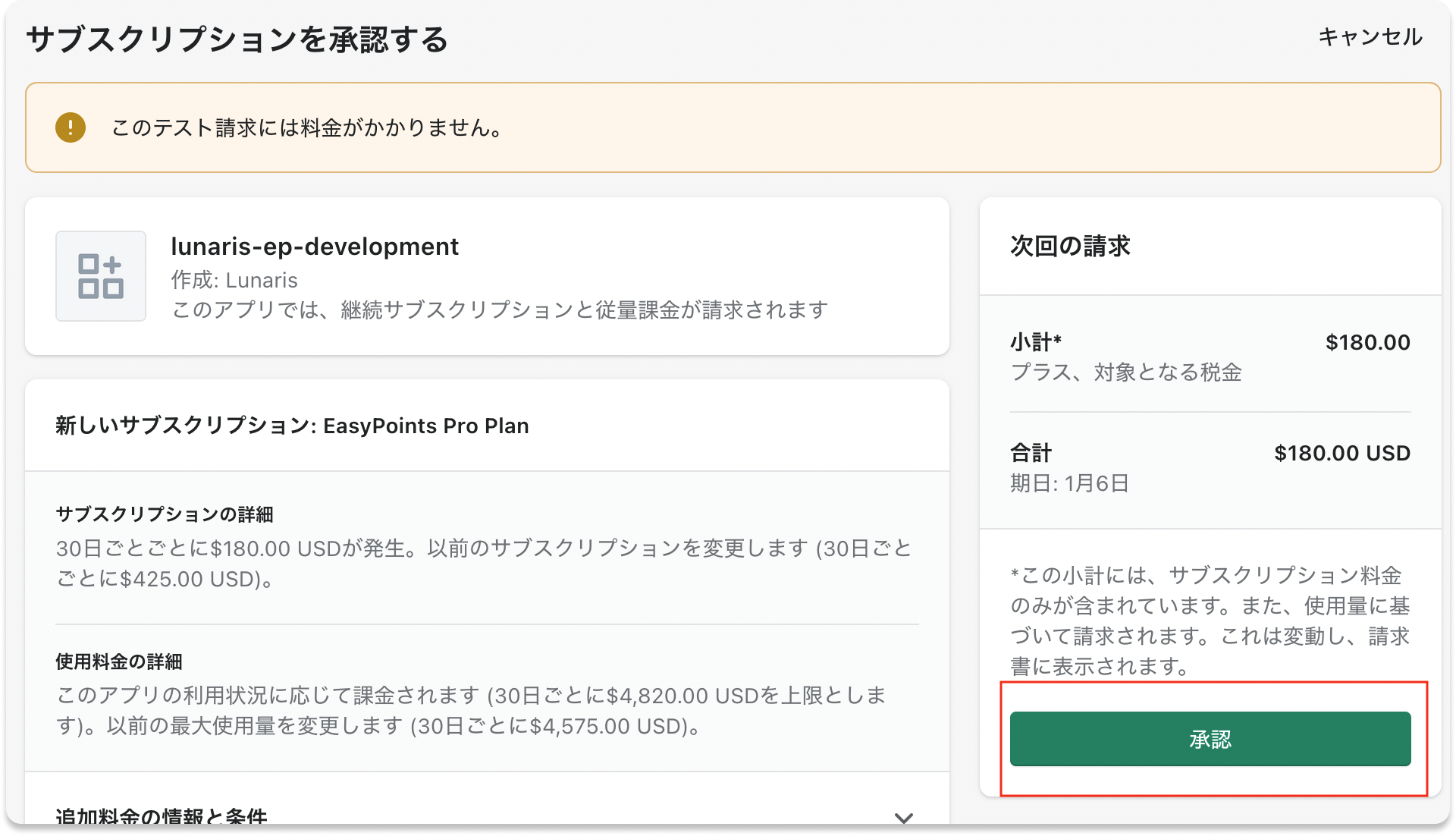Select the lunaris-ep-development app name

point(315,247)
